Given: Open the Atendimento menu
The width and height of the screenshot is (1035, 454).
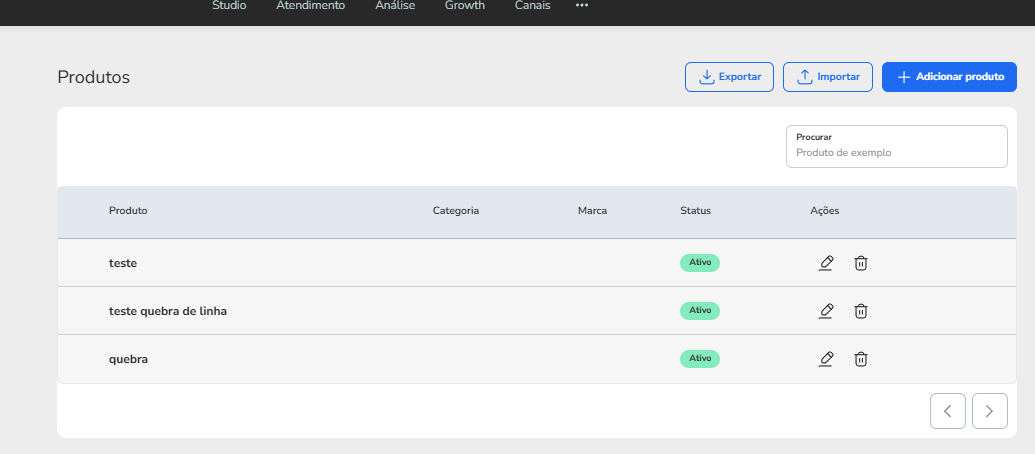Looking at the screenshot, I should pos(310,5).
